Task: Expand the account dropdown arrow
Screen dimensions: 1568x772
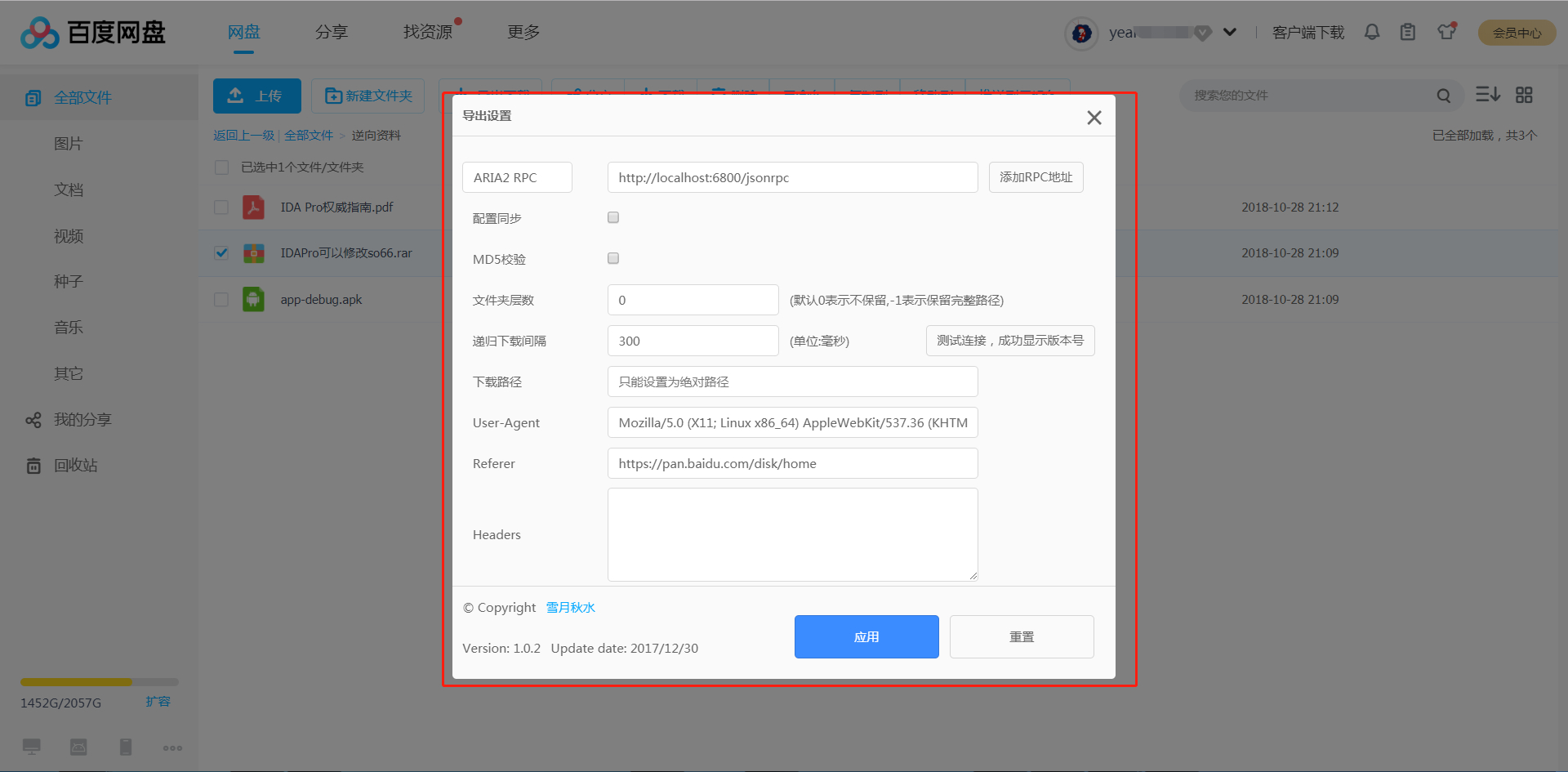Action: click(1230, 33)
